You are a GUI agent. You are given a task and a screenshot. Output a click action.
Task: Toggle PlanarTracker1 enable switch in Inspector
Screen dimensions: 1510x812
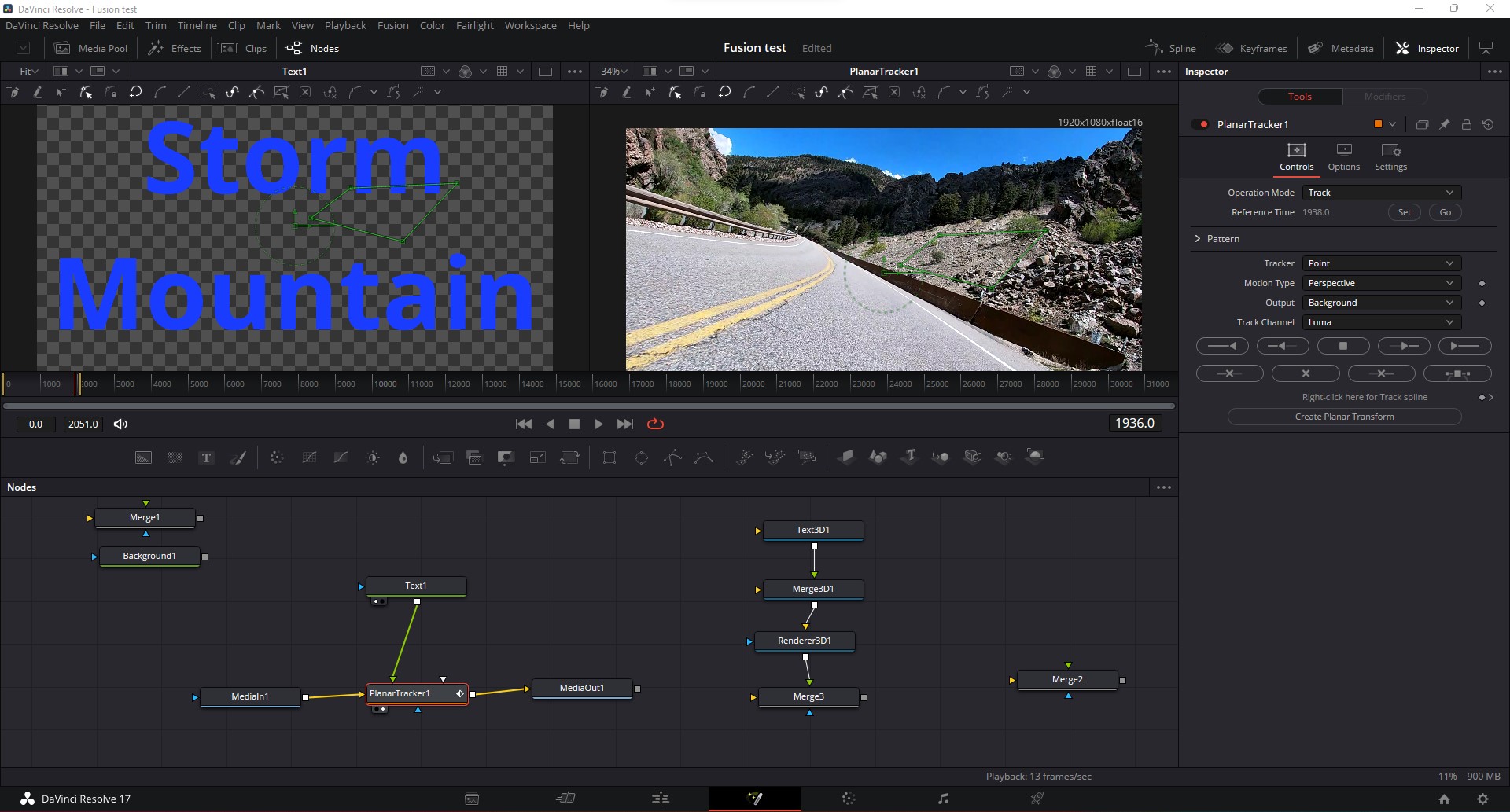pos(1200,124)
